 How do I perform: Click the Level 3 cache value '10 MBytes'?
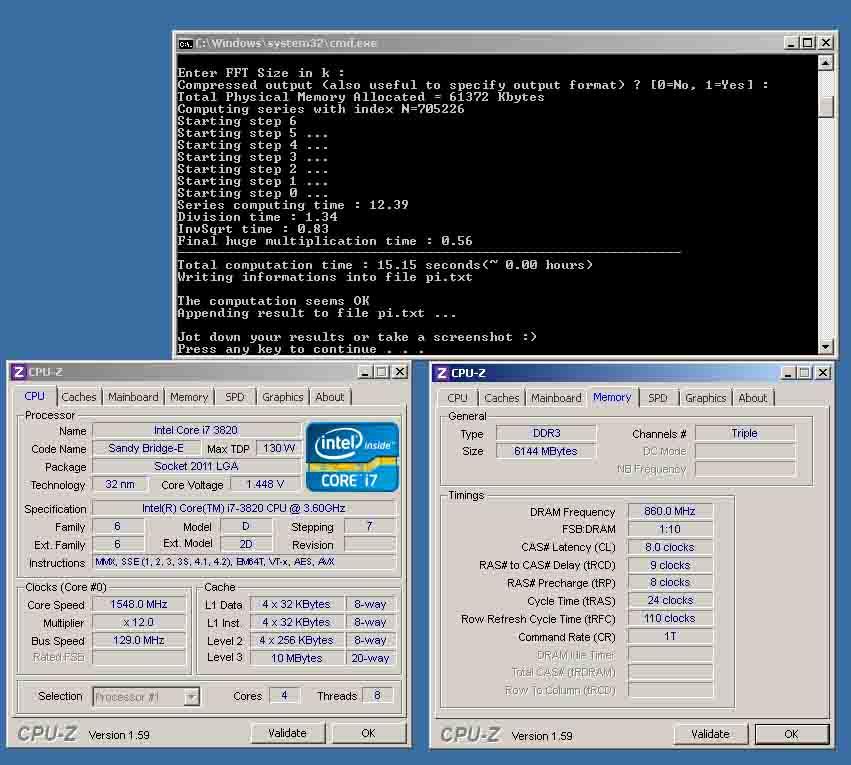click(296, 658)
